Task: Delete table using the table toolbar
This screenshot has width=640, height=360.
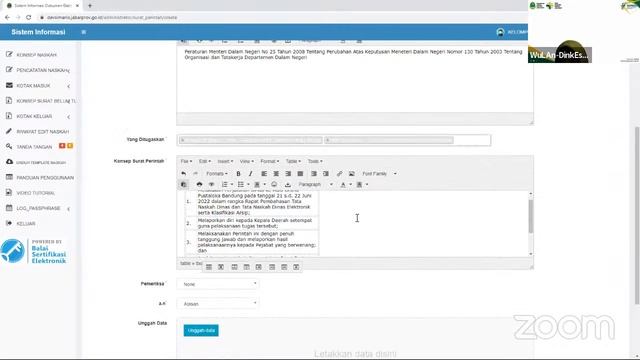Action: (x=221, y=267)
